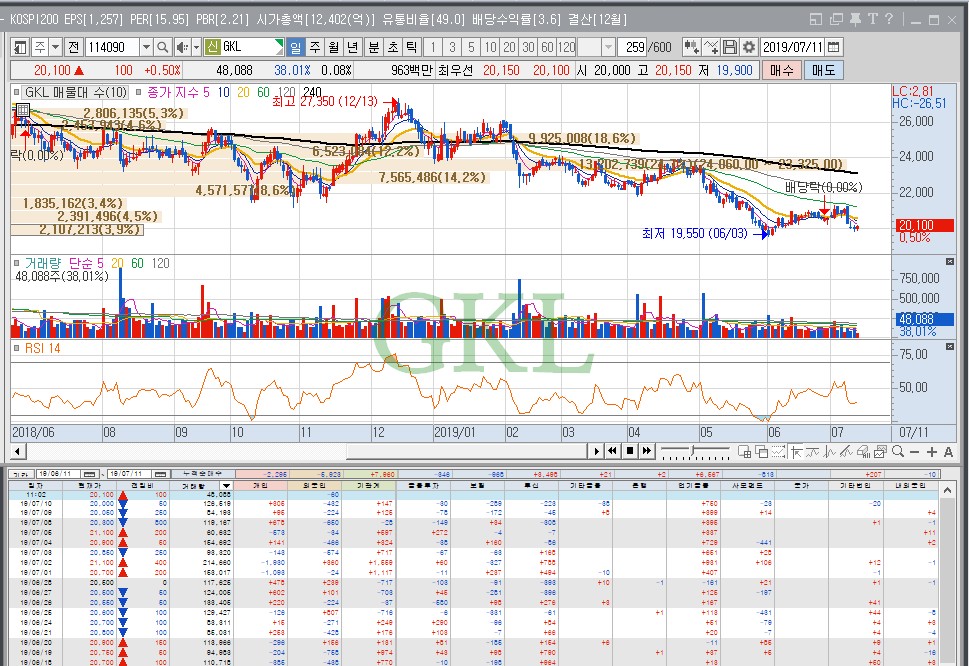The width and height of the screenshot is (969, 666).
Task: Select the 120 interval button
Action: click(x=567, y=47)
